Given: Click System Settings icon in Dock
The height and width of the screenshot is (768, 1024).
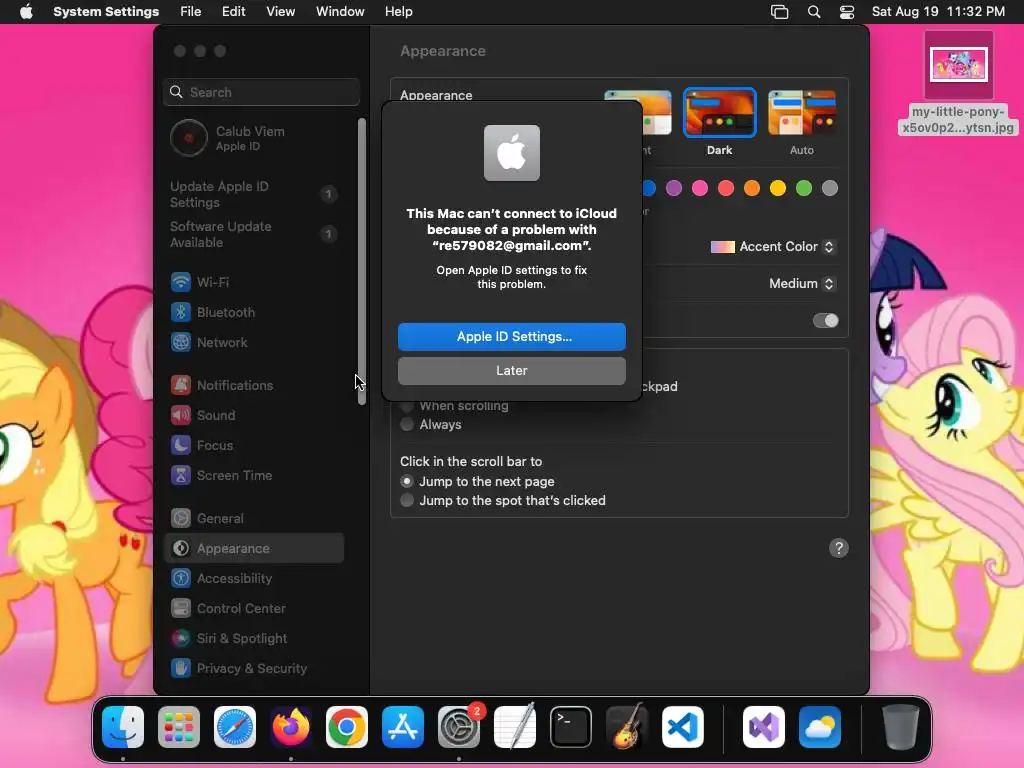Looking at the screenshot, I should (x=458, y=727).
